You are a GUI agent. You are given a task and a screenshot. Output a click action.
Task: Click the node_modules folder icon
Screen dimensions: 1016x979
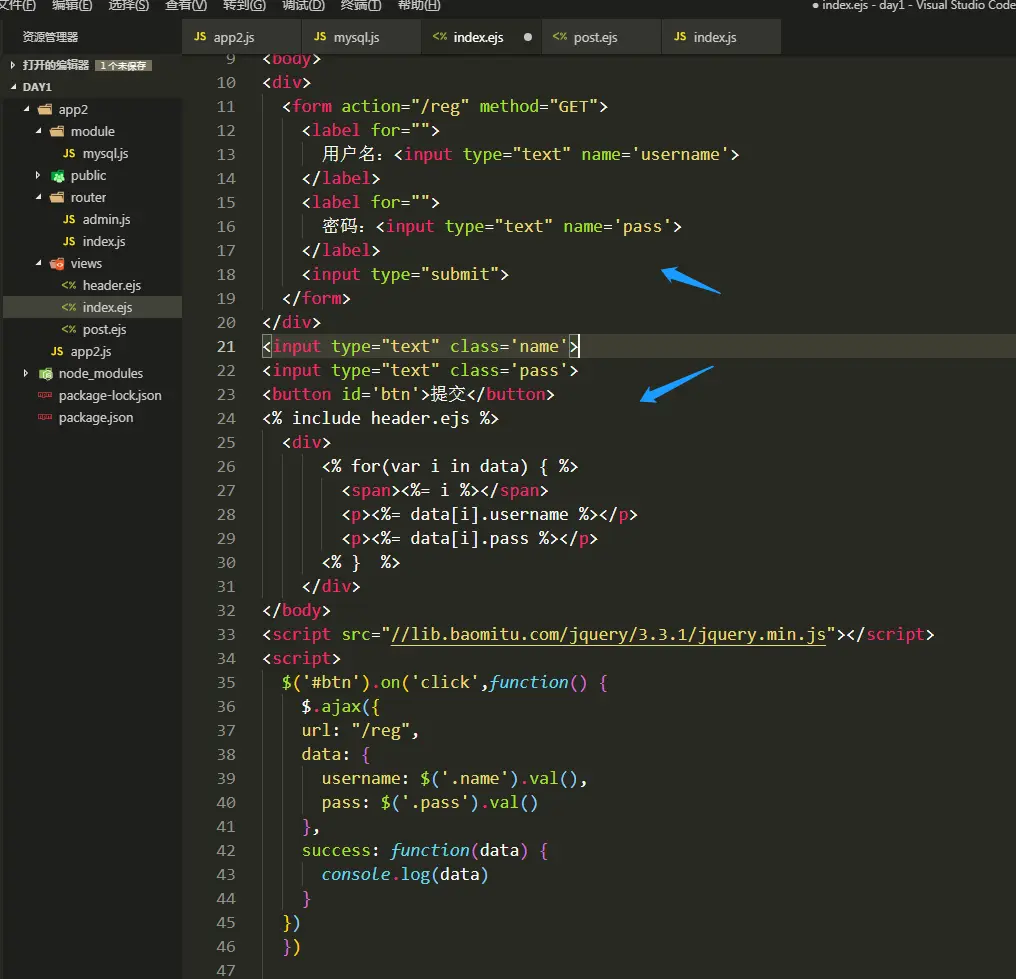point(45,374)
